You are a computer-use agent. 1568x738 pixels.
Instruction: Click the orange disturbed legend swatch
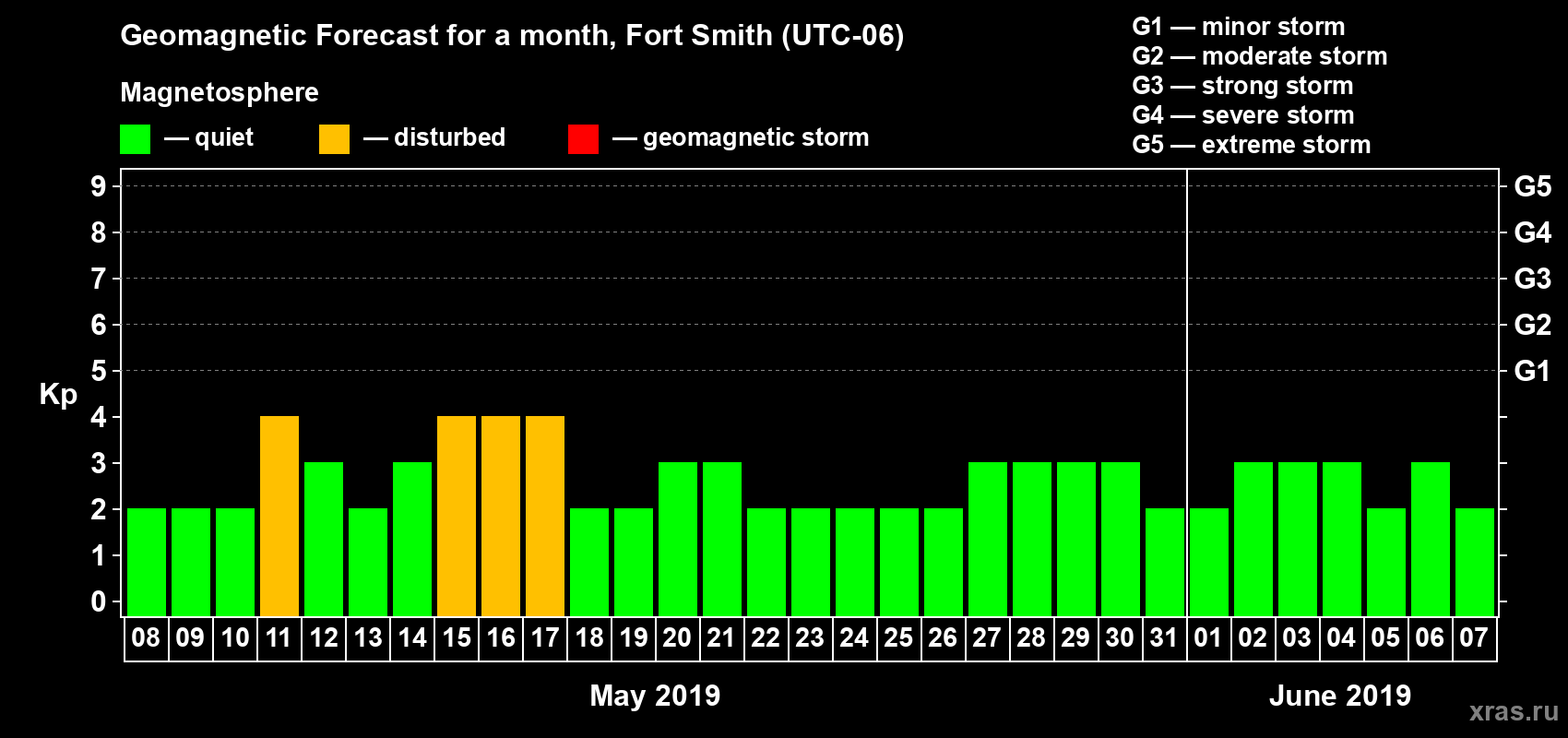(334, 139)
